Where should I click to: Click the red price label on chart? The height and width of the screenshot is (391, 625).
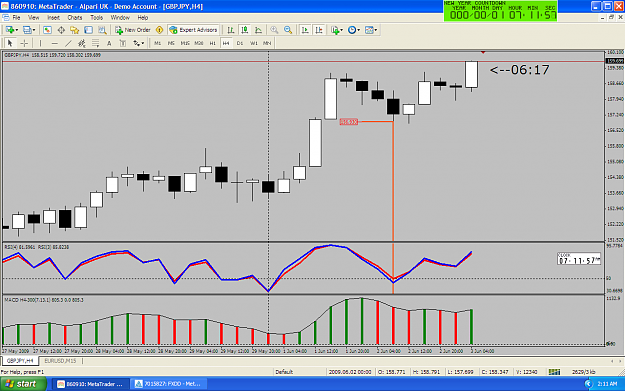click(349, 122)
